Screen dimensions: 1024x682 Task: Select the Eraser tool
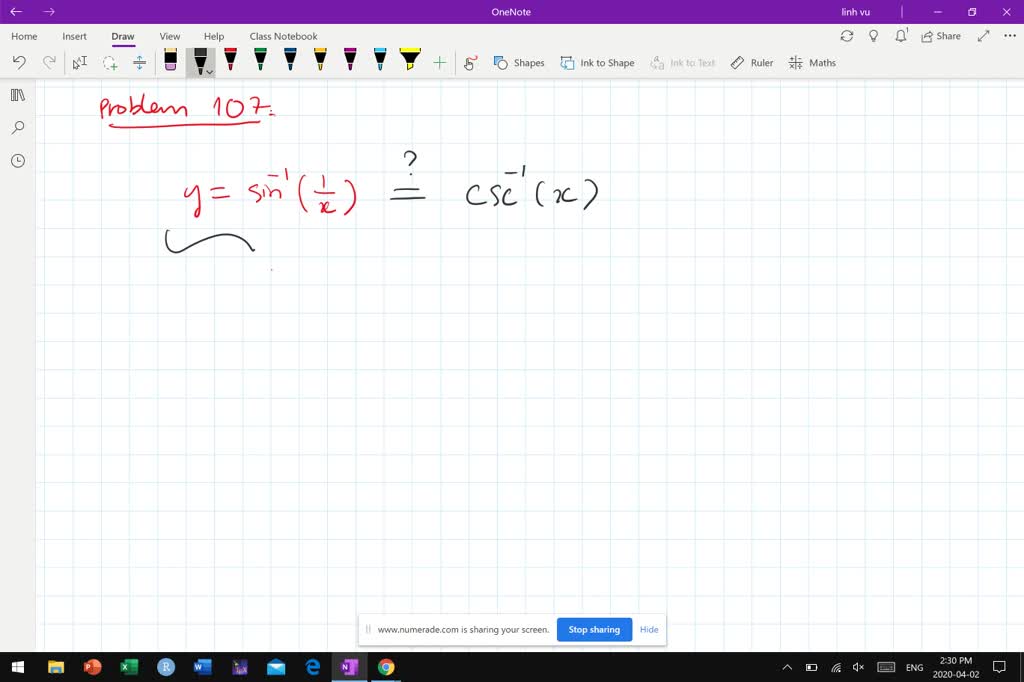[170, 62]
